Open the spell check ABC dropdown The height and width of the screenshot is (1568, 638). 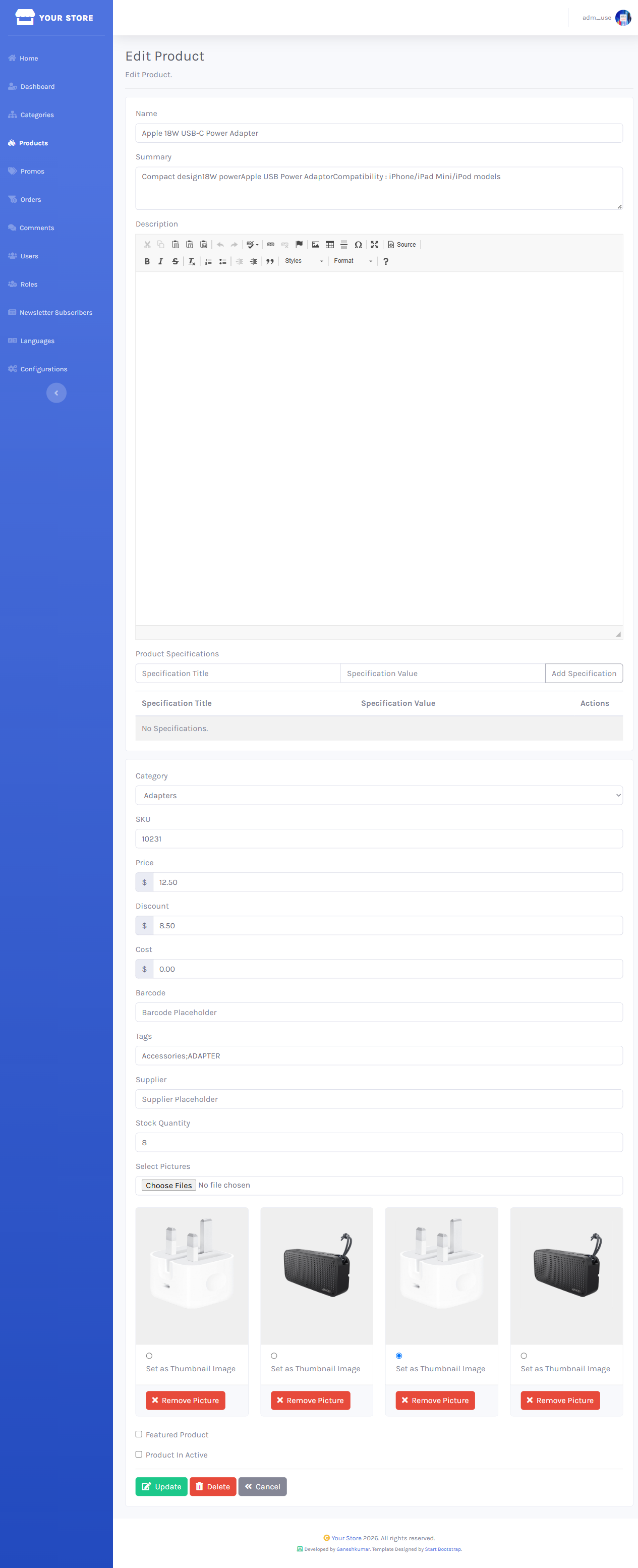(252, 245)
